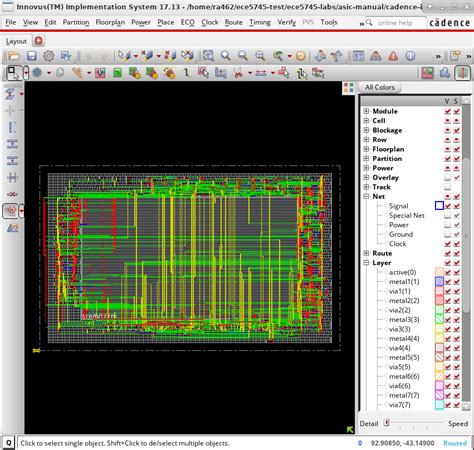Toggle Track visibility checkbox
The image size is (474, 450).
(448, 187)
